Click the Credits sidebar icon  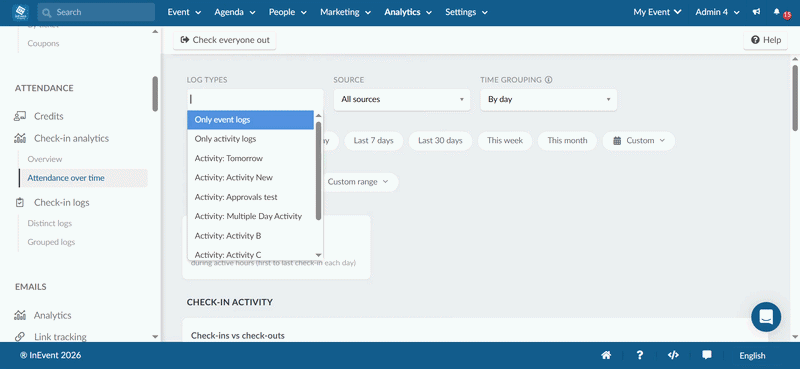[x=20, y=116]
